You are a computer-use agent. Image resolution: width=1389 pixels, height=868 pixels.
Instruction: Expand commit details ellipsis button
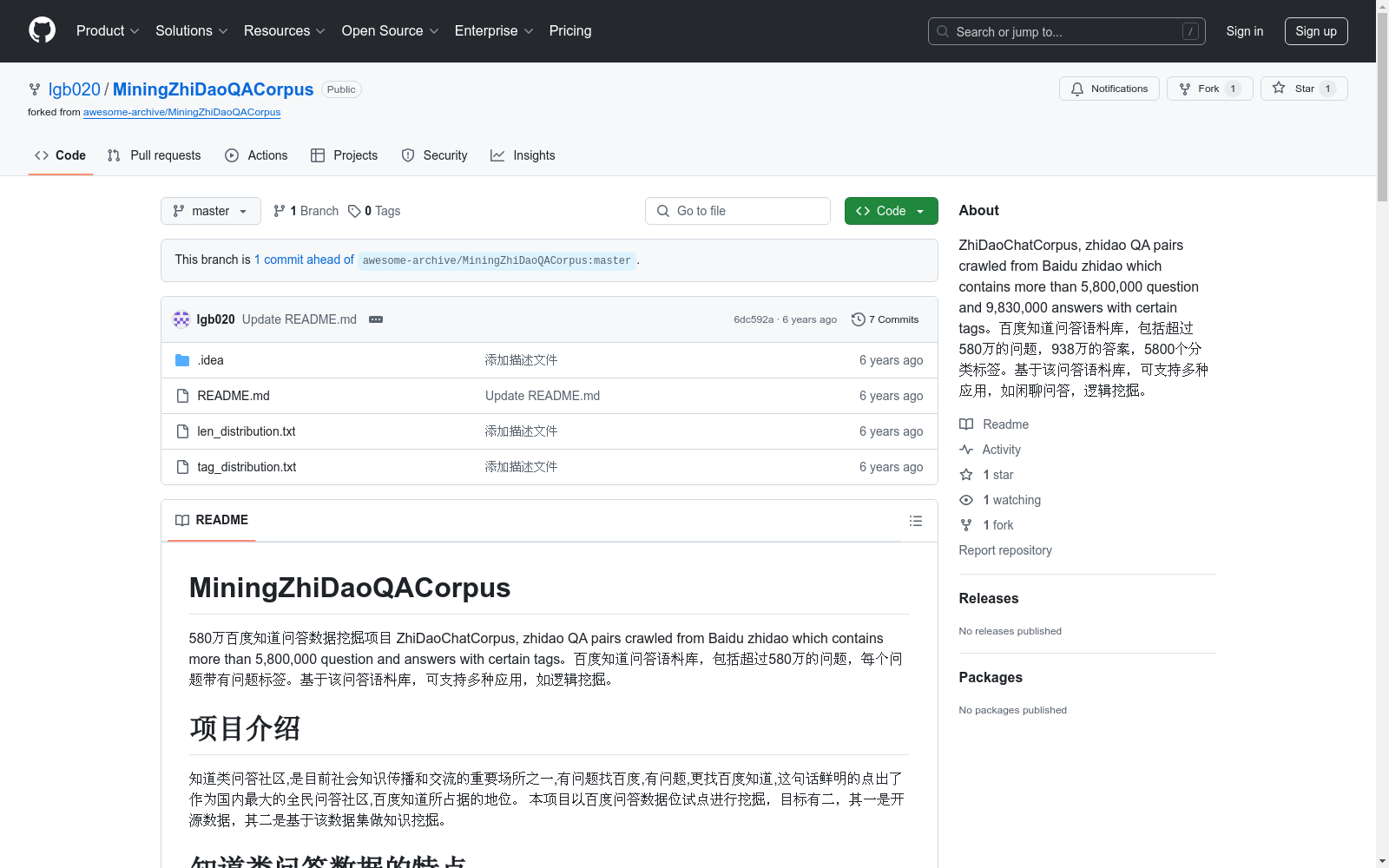(x=376, y=319)
